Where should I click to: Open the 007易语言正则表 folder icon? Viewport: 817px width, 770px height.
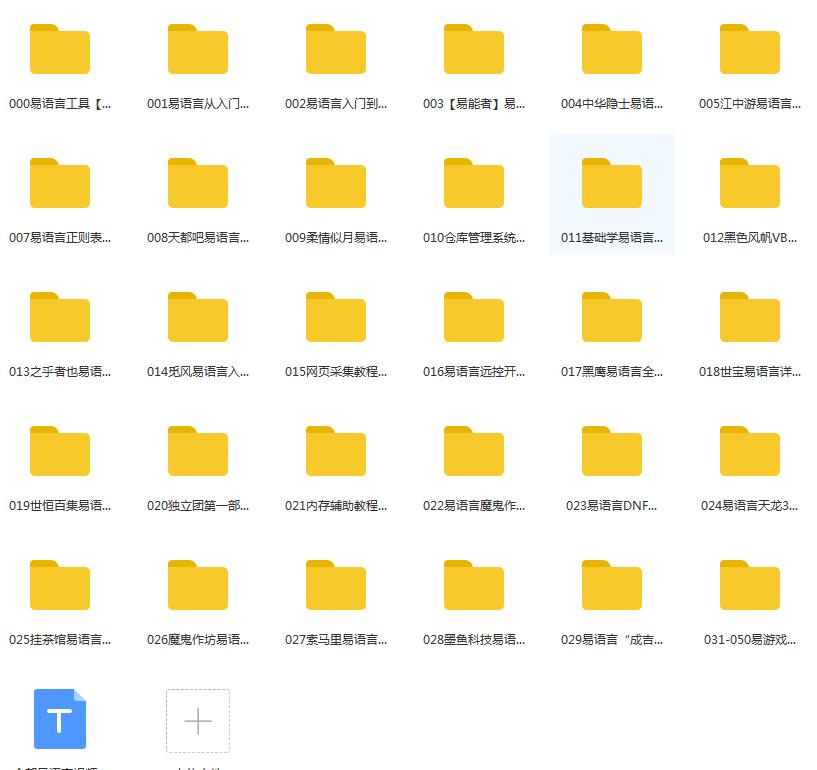click(60, 183)
